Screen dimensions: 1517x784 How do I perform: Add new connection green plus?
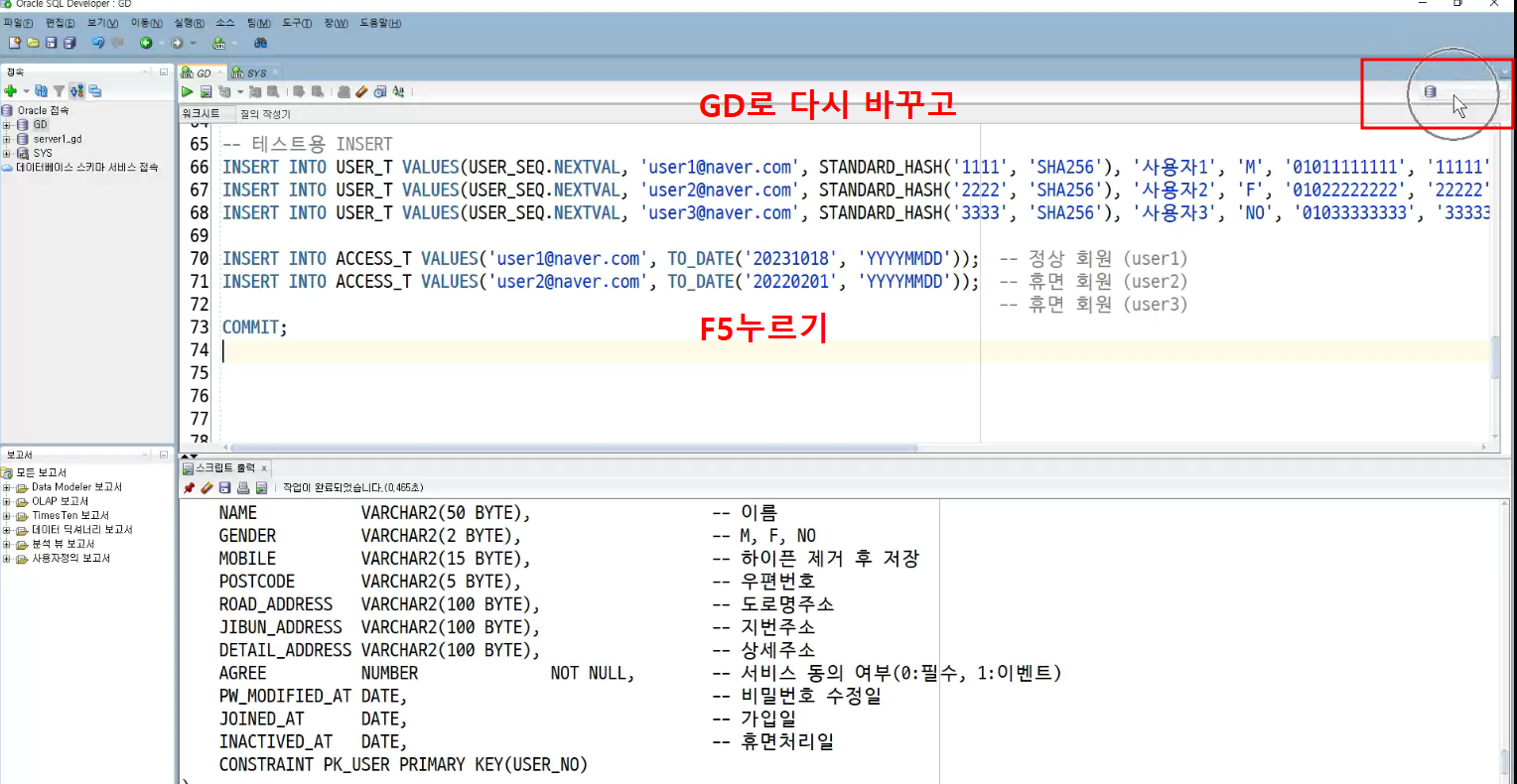point(11,91)
